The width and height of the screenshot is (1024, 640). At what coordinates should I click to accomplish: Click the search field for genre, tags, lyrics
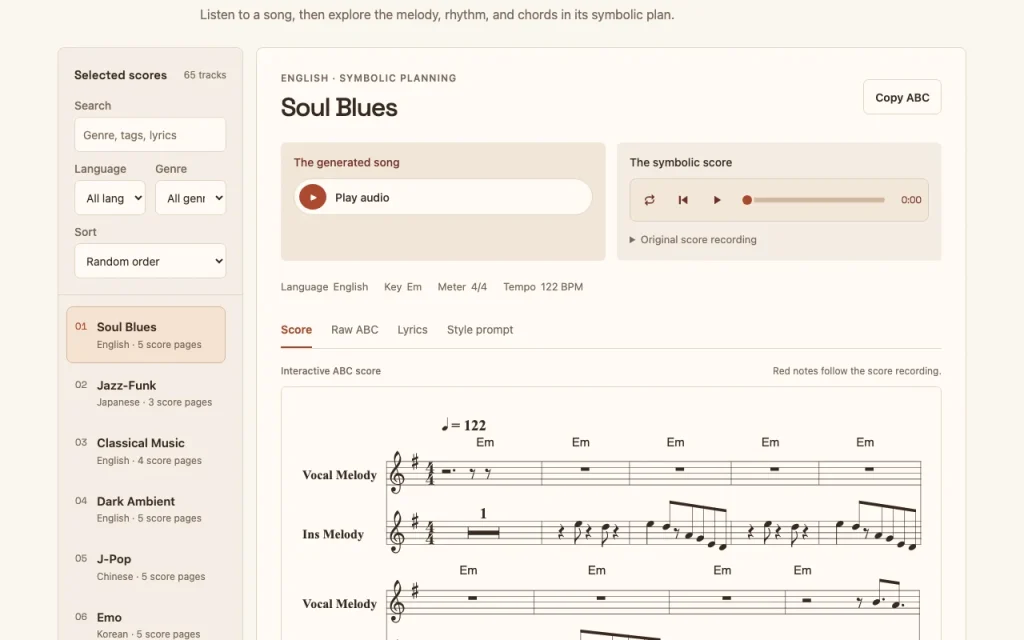(x=150, y=135)
